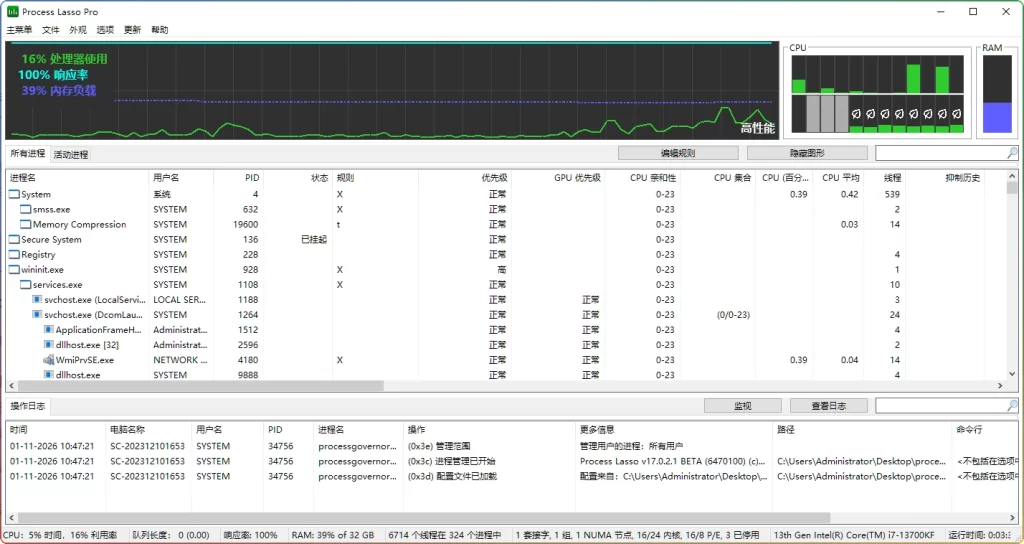Sort the log by 更多信息 column
The image size is (1024, 544).
674,430
